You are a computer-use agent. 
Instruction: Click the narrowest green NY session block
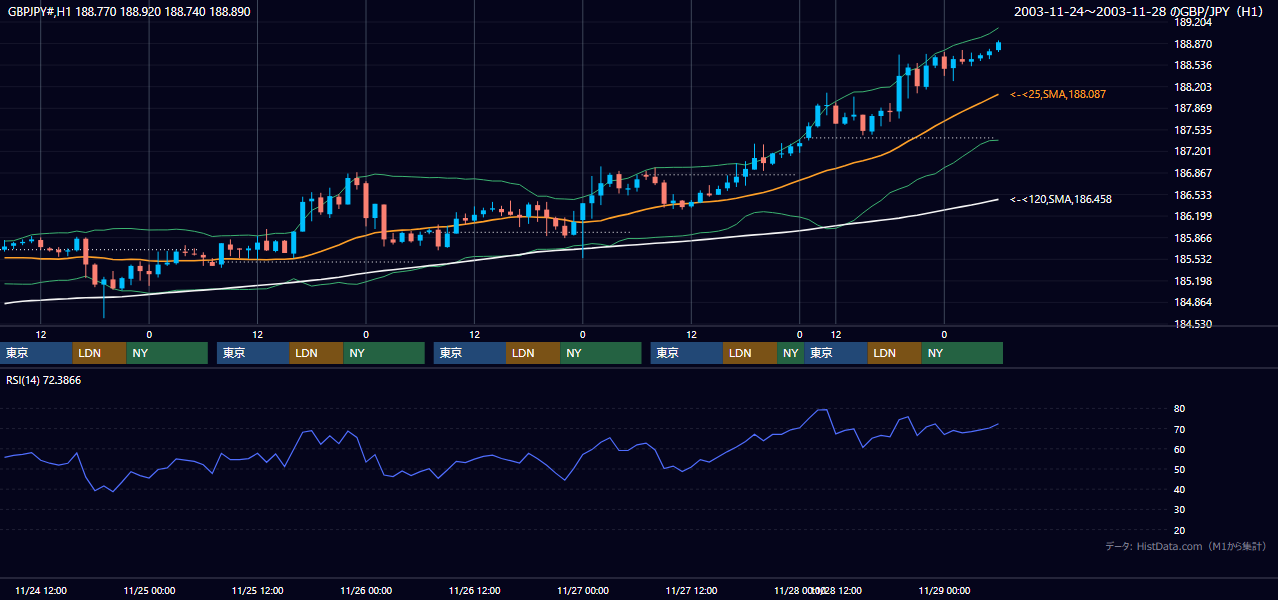pyautogui.click(x=790, y=353)
